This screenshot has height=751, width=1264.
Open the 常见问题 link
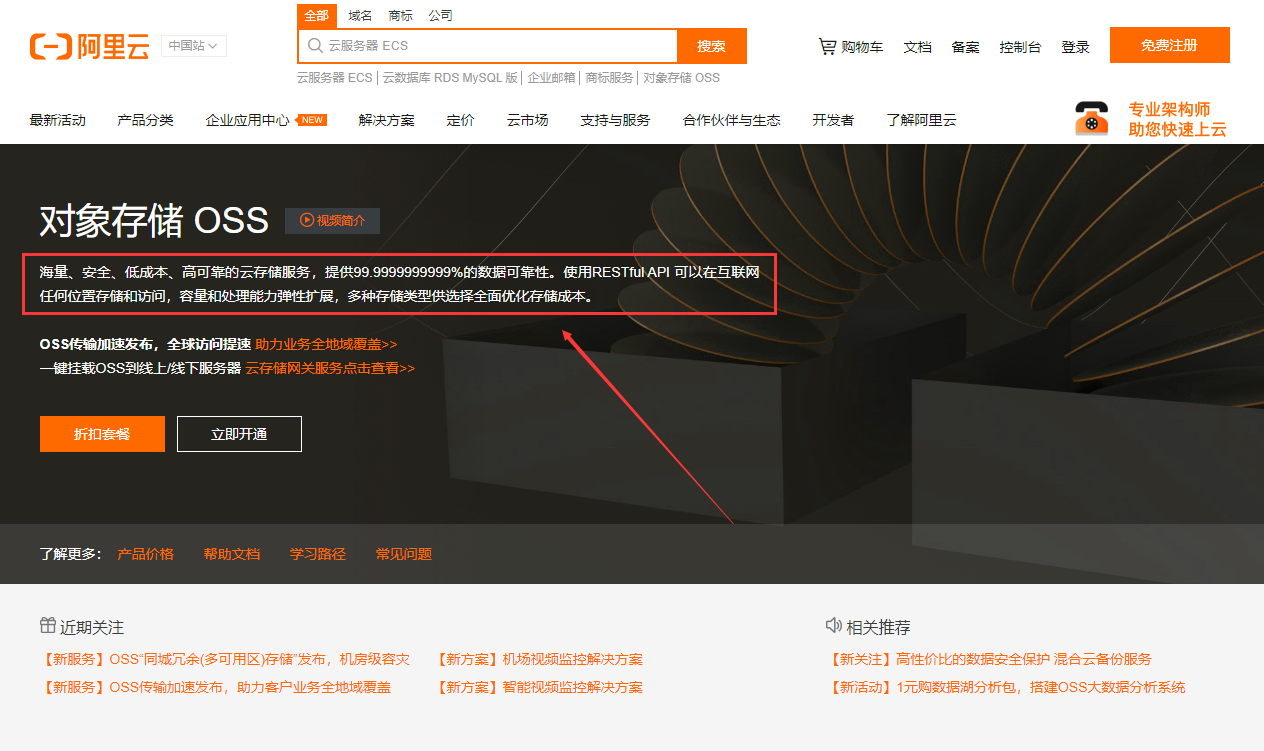tap(403, 554)
